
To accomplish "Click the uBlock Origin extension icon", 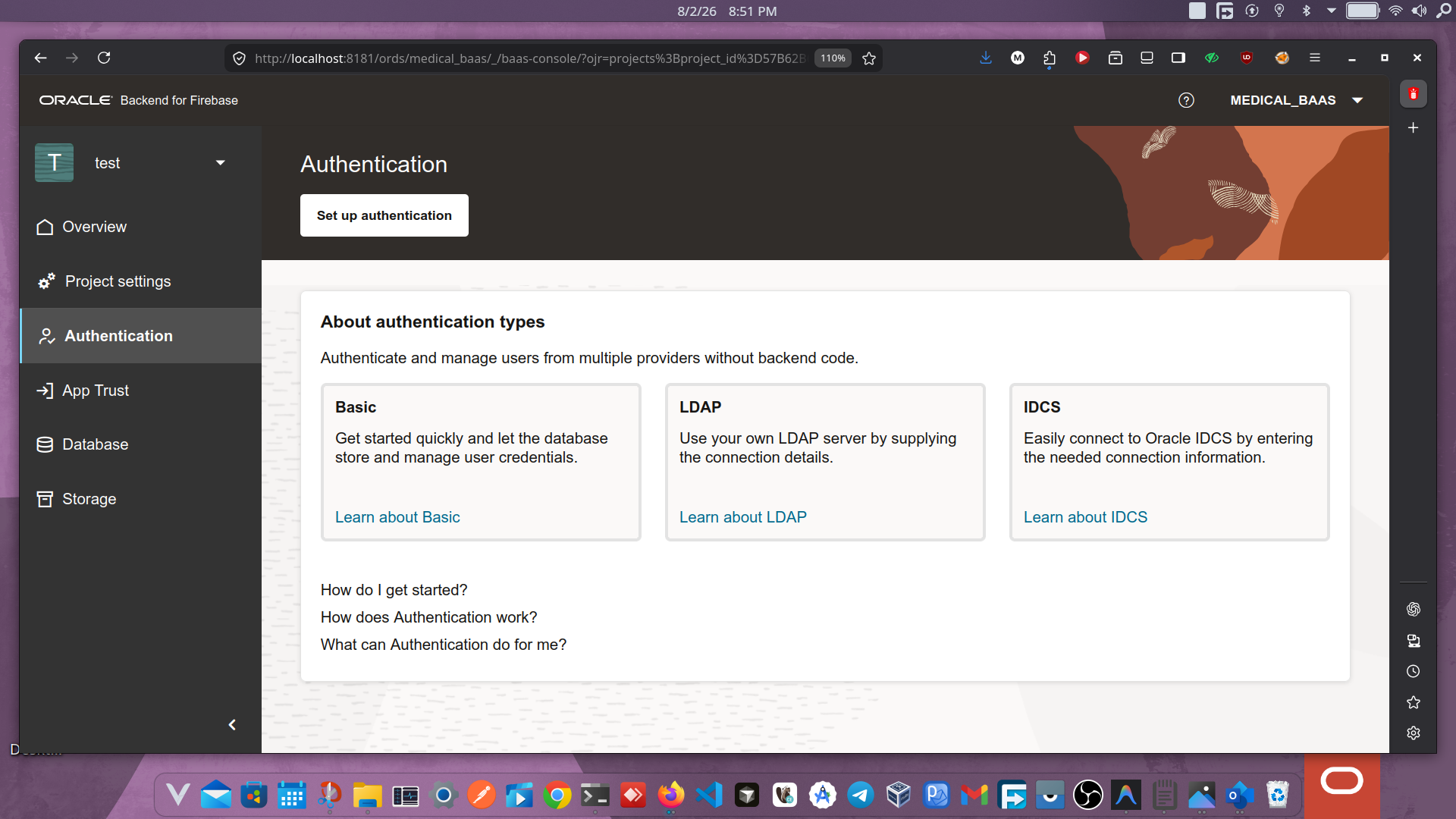I will (x=1246, y=58).
